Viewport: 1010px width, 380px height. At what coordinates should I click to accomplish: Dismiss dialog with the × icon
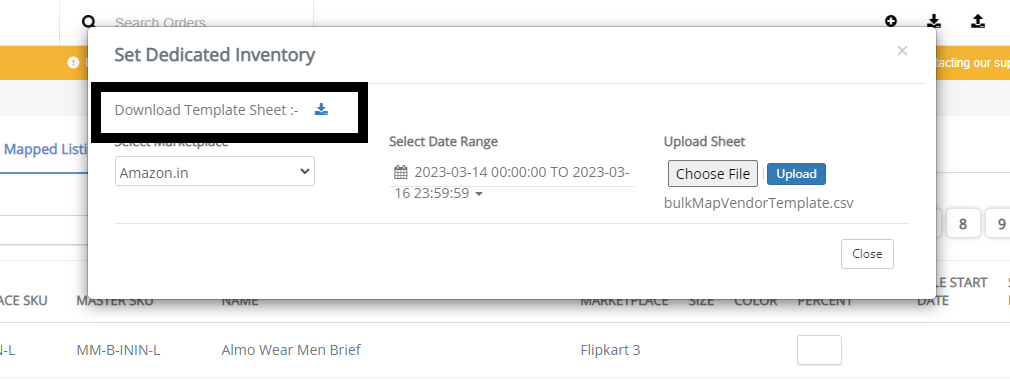pos(902,51)
